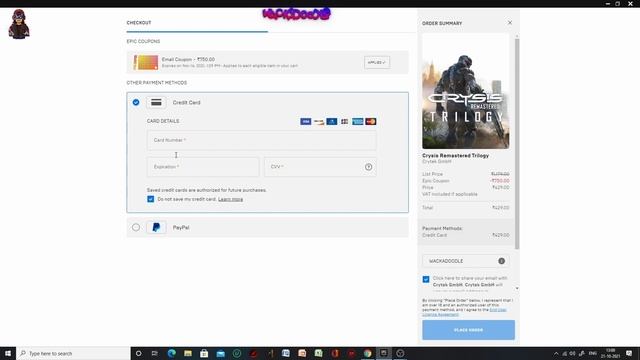Image resolution: width=640 pixels, height=360 pixels.
Task: Click the Place Order button
Action: 468,330
